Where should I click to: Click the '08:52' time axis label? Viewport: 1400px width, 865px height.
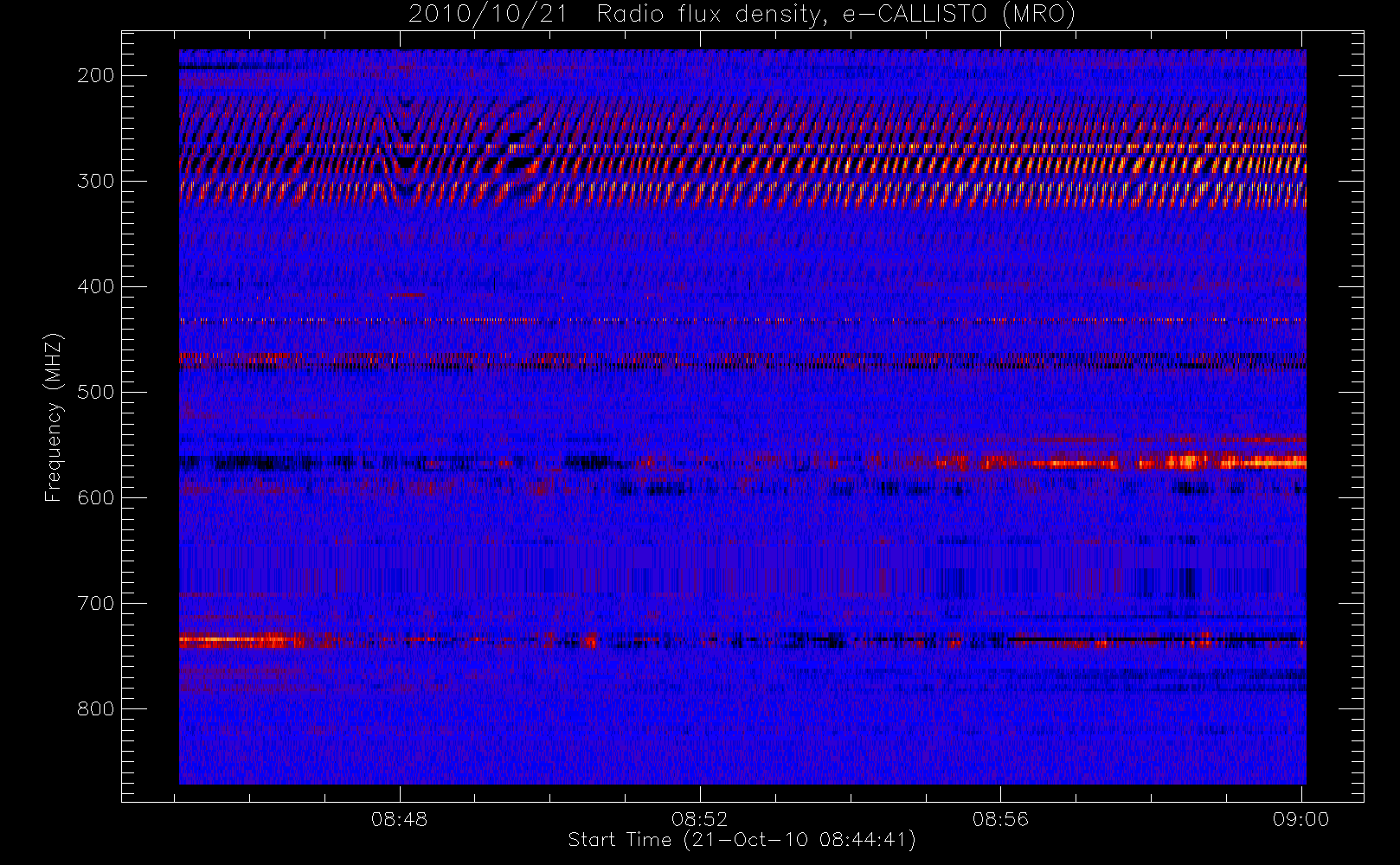pos(700,819)
